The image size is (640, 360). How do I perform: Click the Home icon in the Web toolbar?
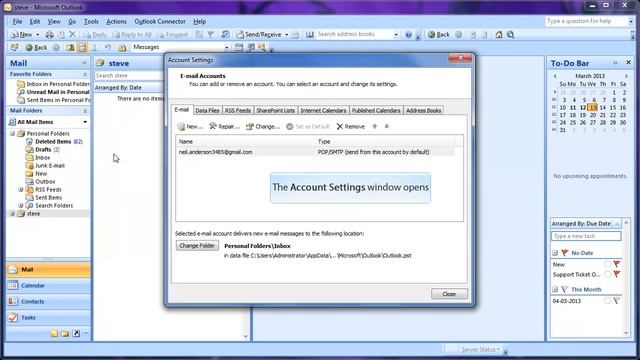[499, 35]
